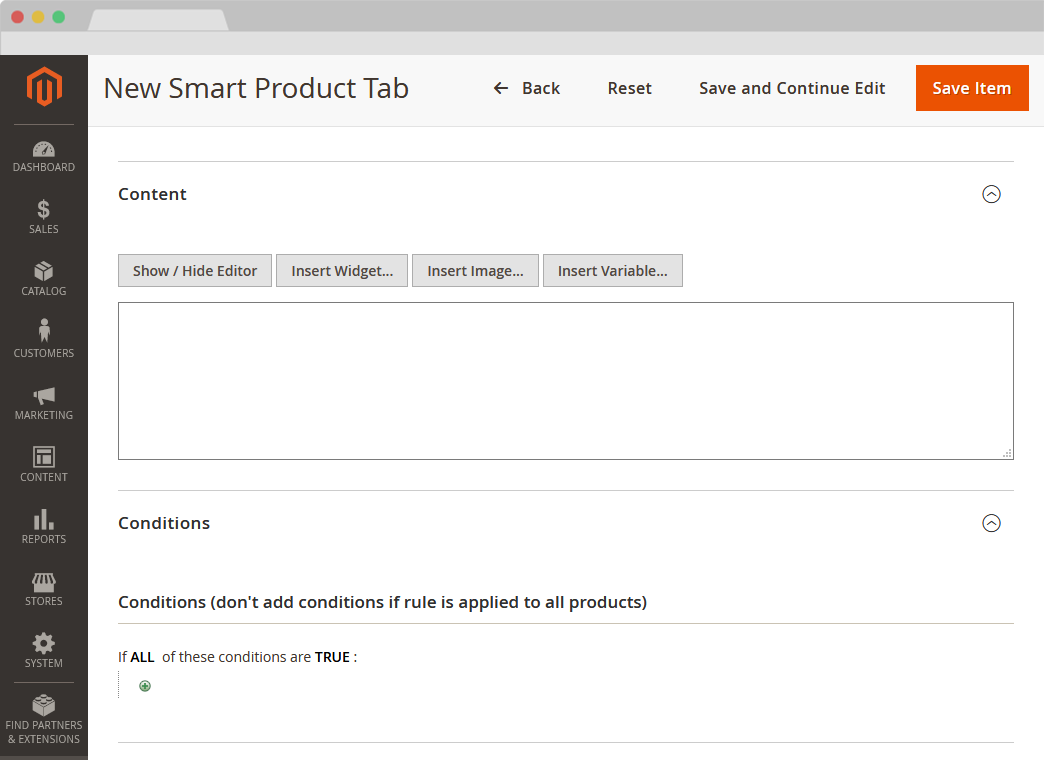Collapse the Conditions section
This screenshot has height=760, width=1044.
[x=991, y=523]
